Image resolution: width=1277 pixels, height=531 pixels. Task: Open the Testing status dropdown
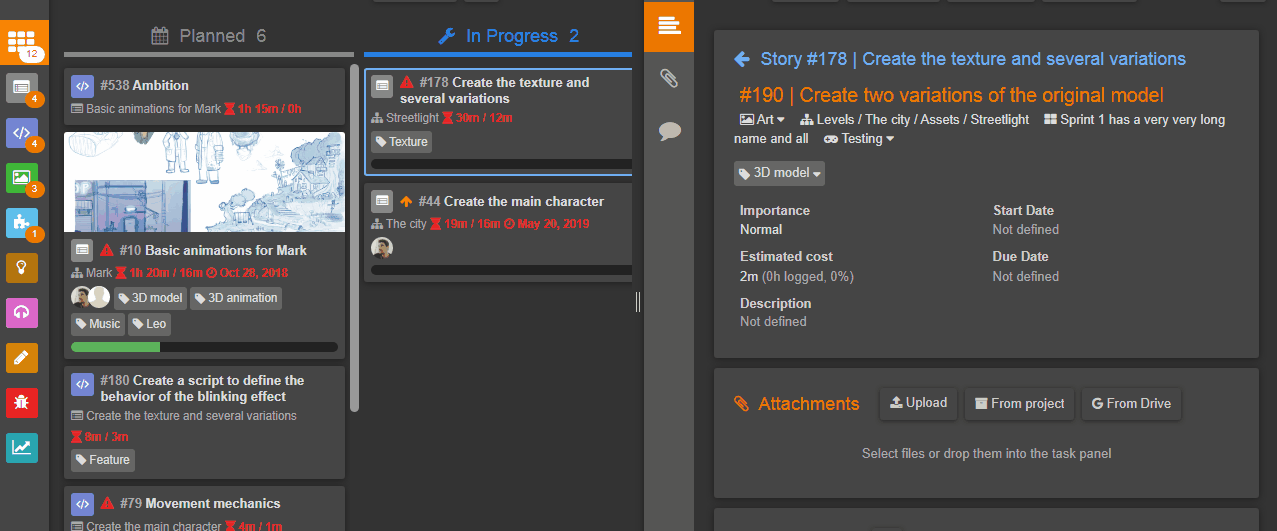click(859, 139)
